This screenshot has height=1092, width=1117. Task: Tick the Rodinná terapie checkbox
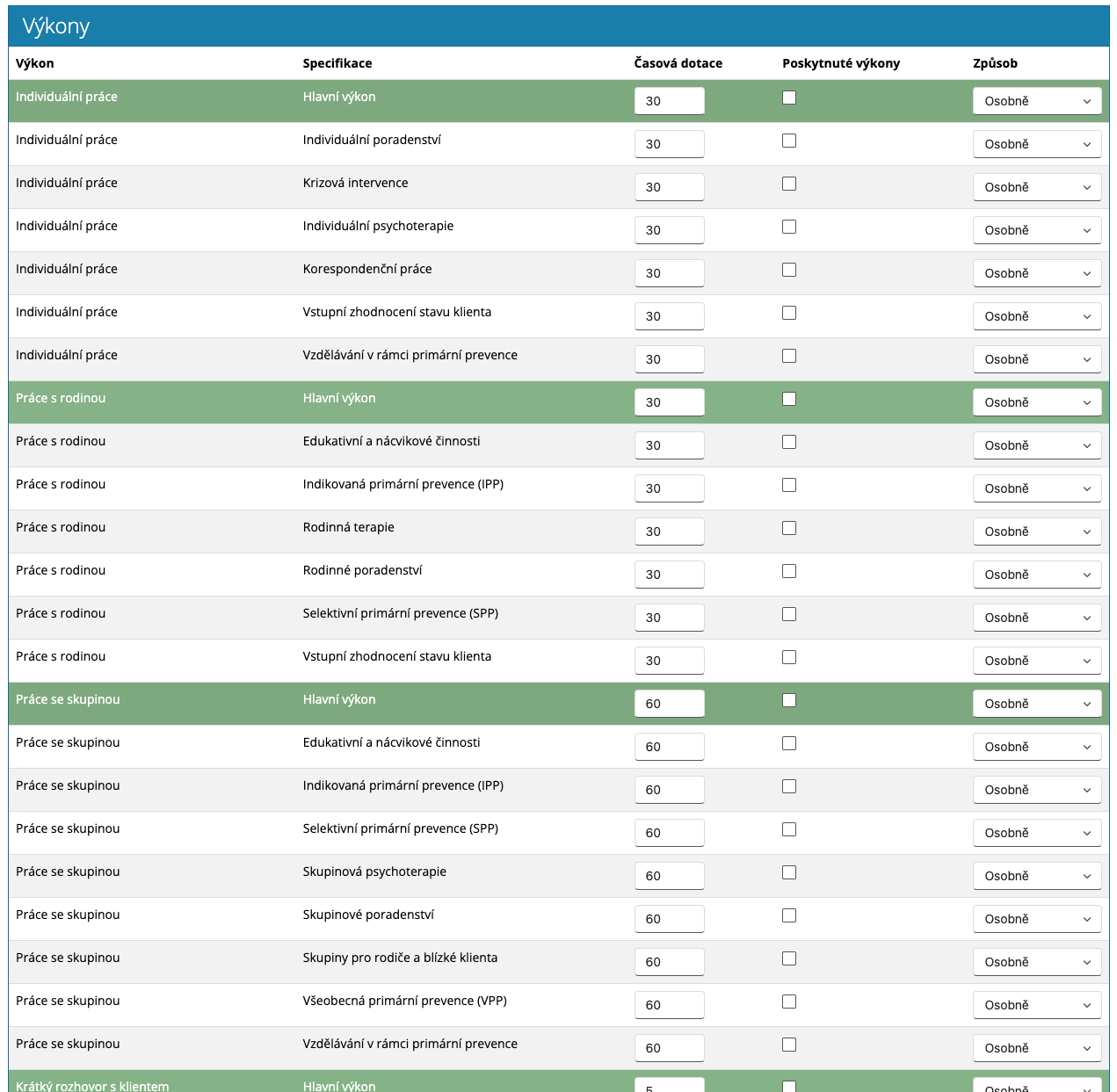(789, 528)
